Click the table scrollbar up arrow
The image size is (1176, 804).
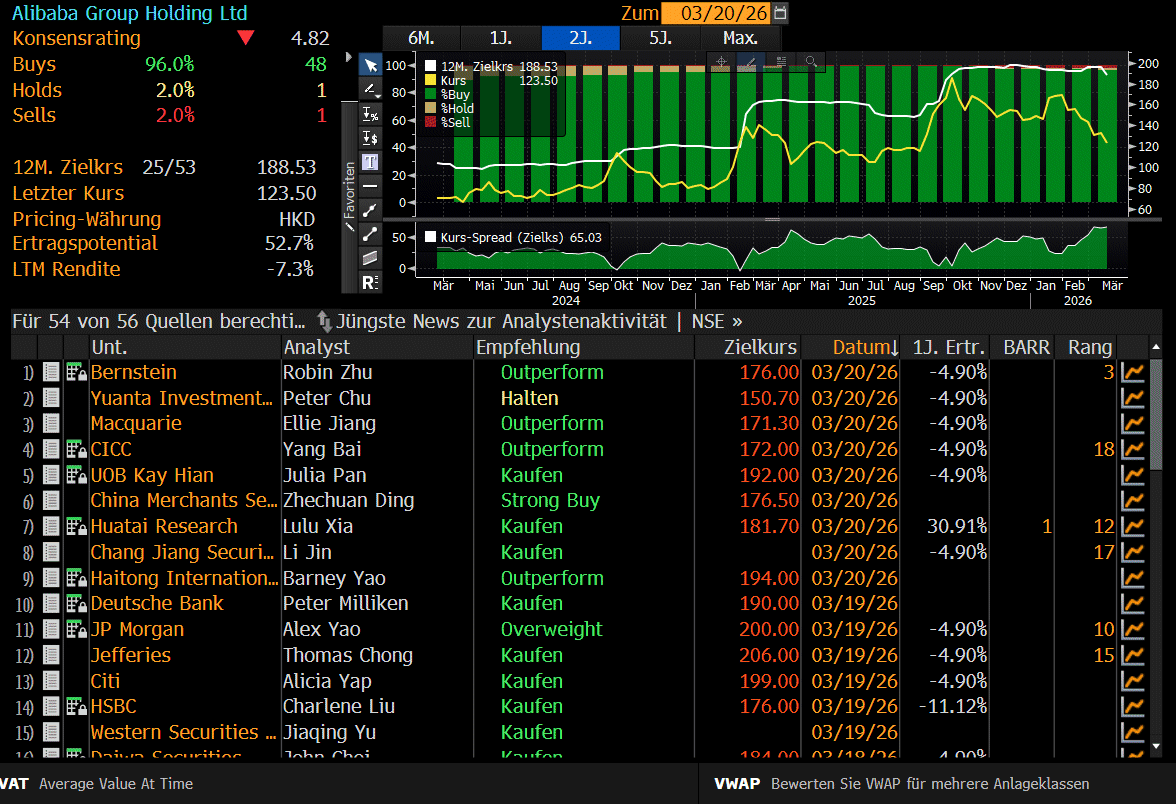tap(1156, 347)
